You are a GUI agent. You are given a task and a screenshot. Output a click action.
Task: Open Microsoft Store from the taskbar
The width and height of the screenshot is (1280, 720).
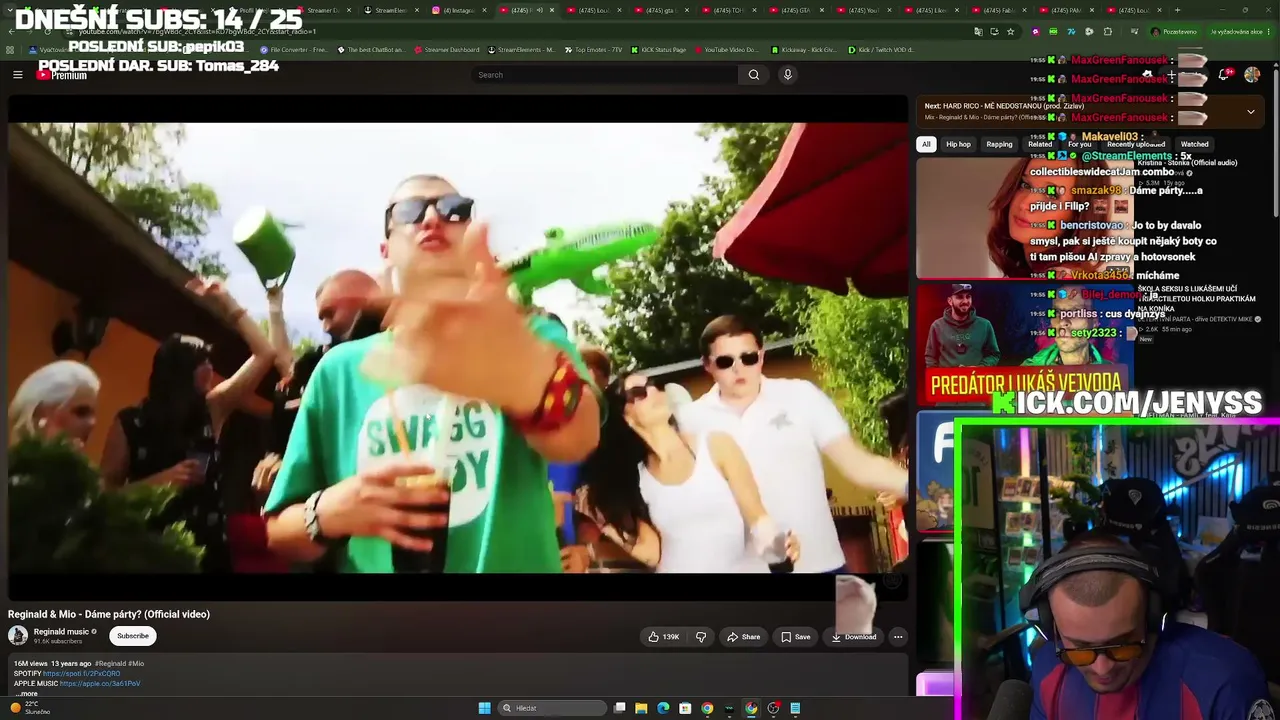685,708
